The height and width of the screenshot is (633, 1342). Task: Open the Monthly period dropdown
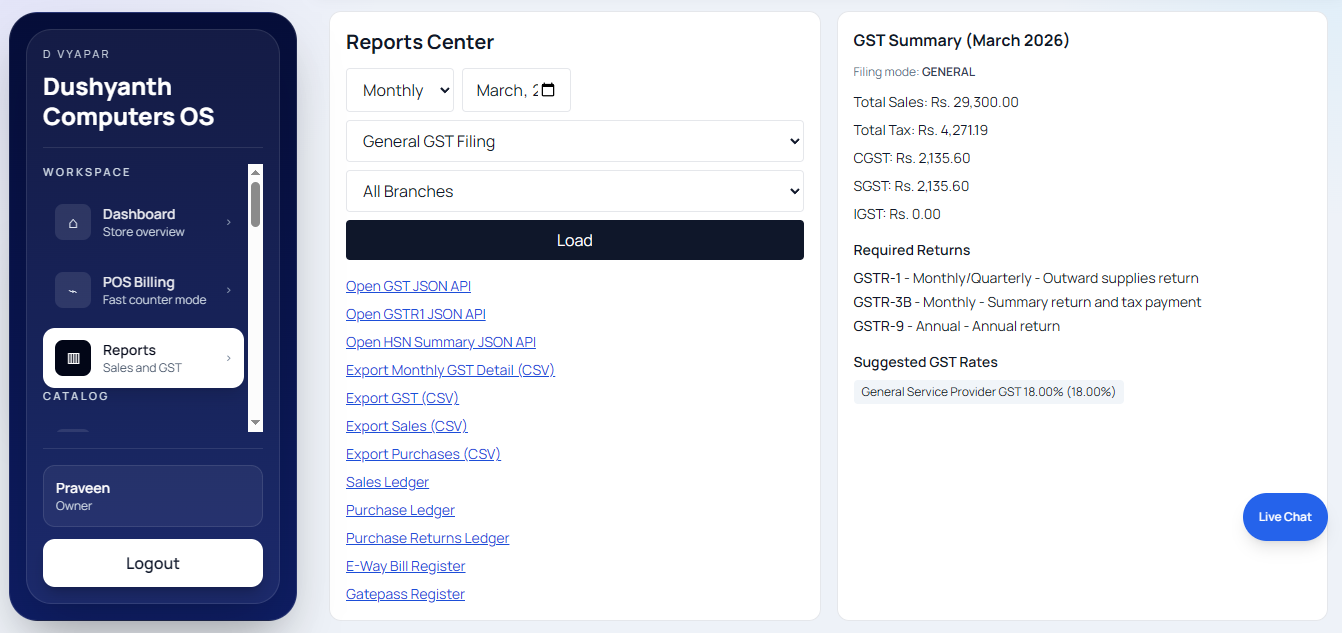399,90
